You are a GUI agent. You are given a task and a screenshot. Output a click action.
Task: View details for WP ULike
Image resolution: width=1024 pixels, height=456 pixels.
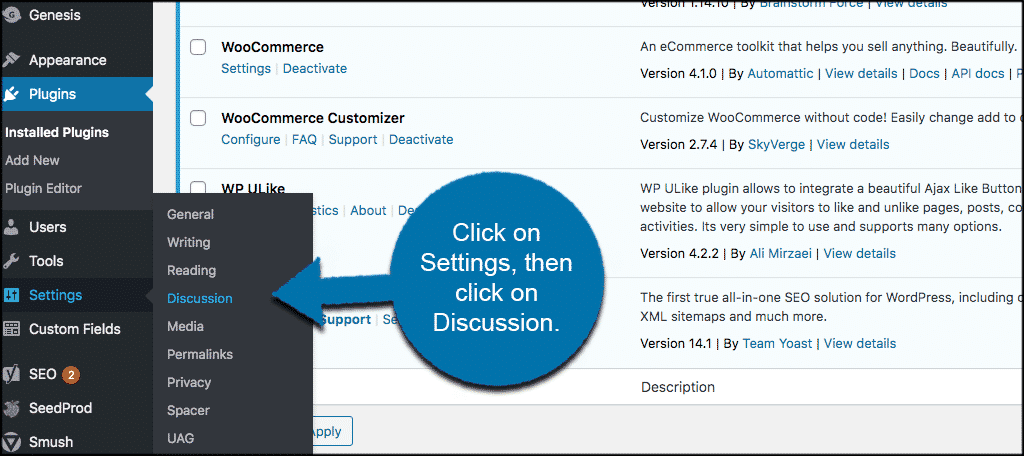(x=859, y=253)
